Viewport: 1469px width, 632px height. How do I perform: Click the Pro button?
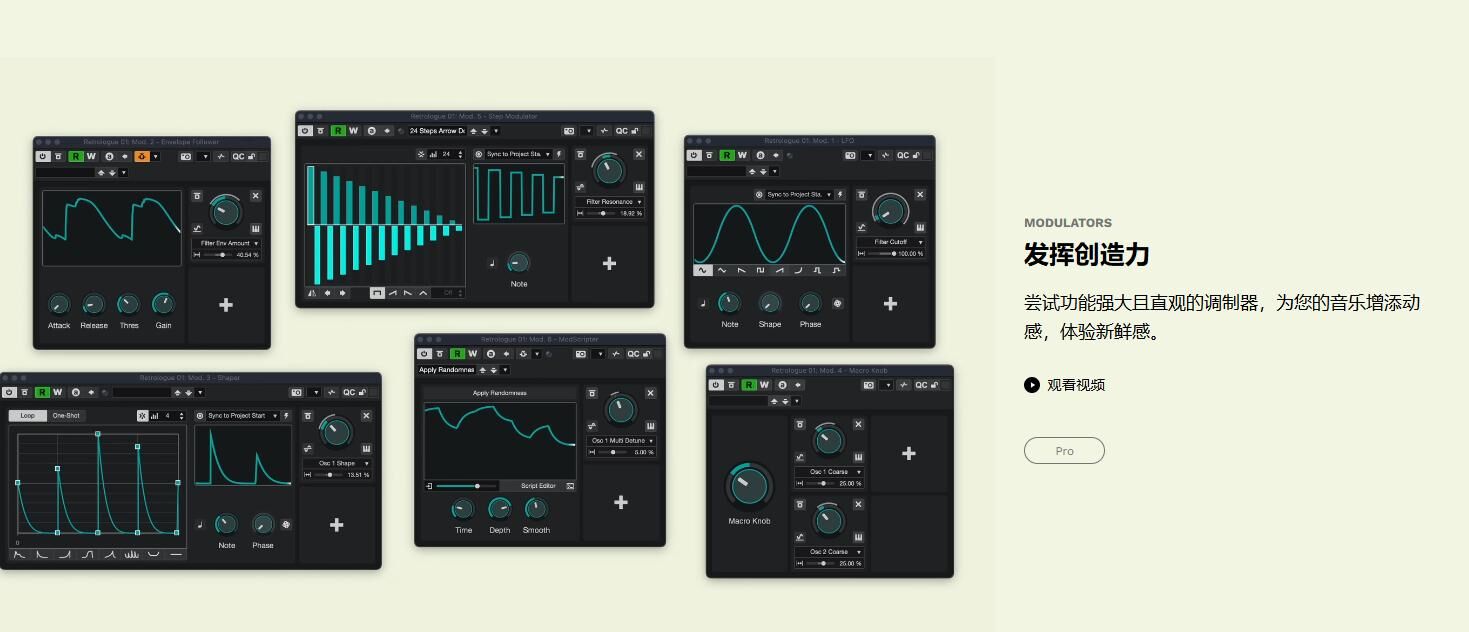click(1064, 451)
